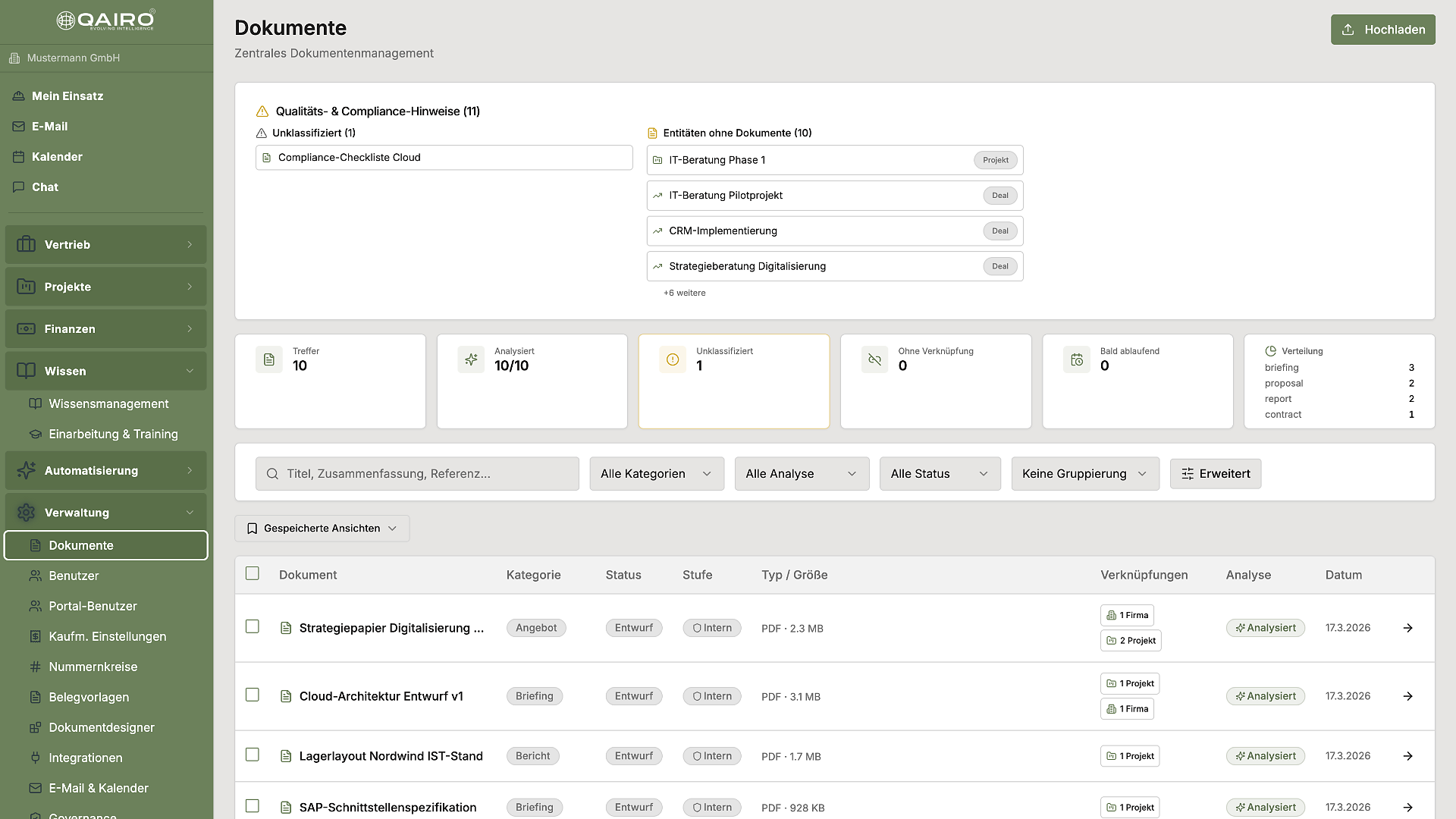
Task: Click the Hochladen upload button
Action: coord(1382,30)
